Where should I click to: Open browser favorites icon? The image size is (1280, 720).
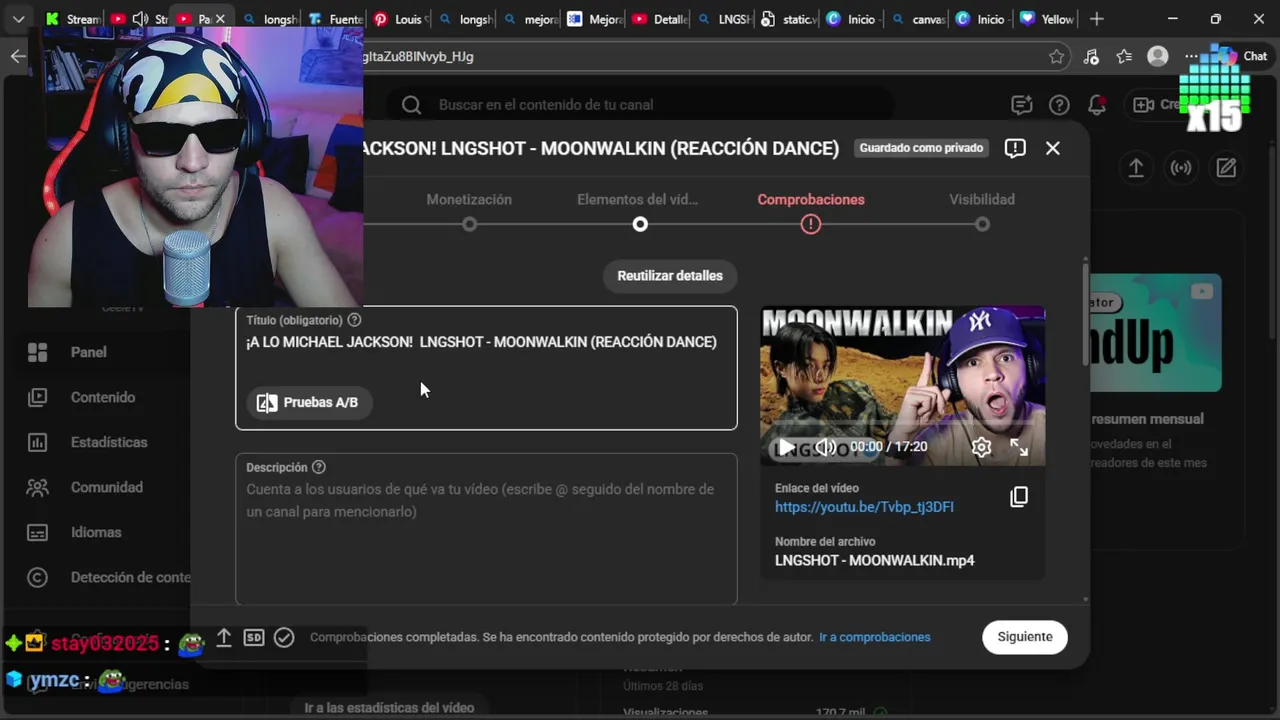point(1124,57)
